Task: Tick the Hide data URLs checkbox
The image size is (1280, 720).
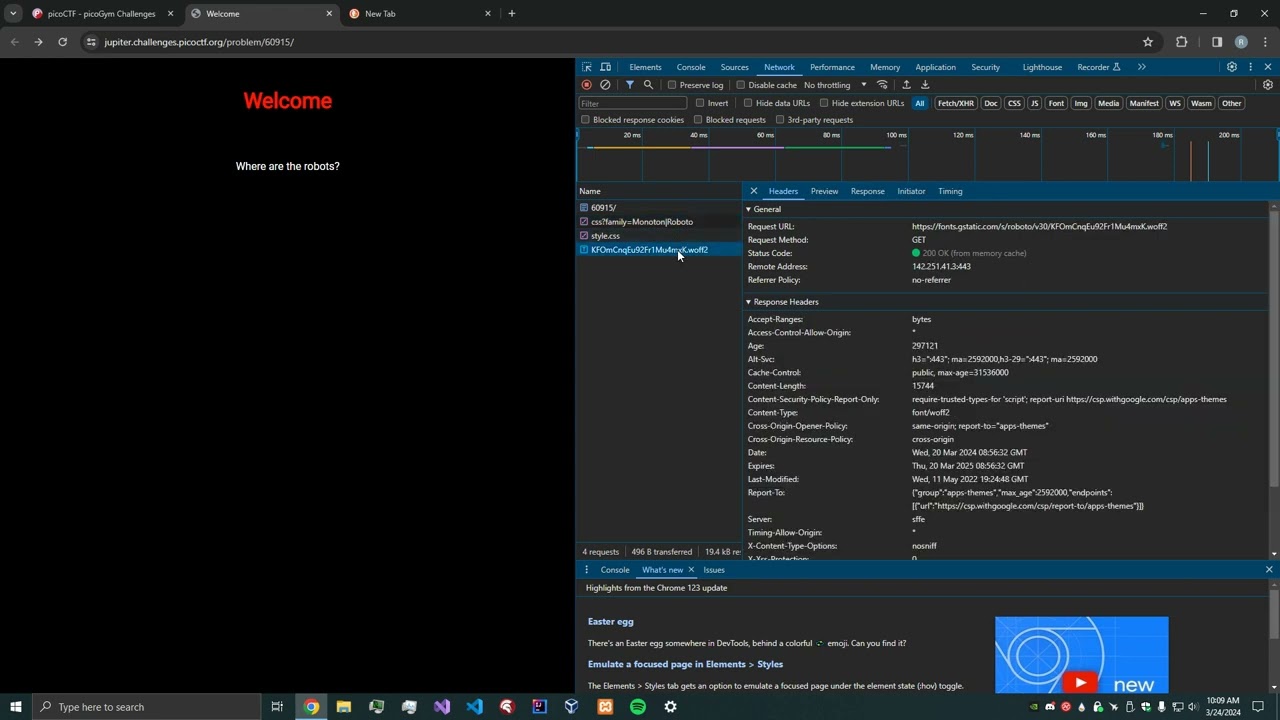Action: (748, 103)
